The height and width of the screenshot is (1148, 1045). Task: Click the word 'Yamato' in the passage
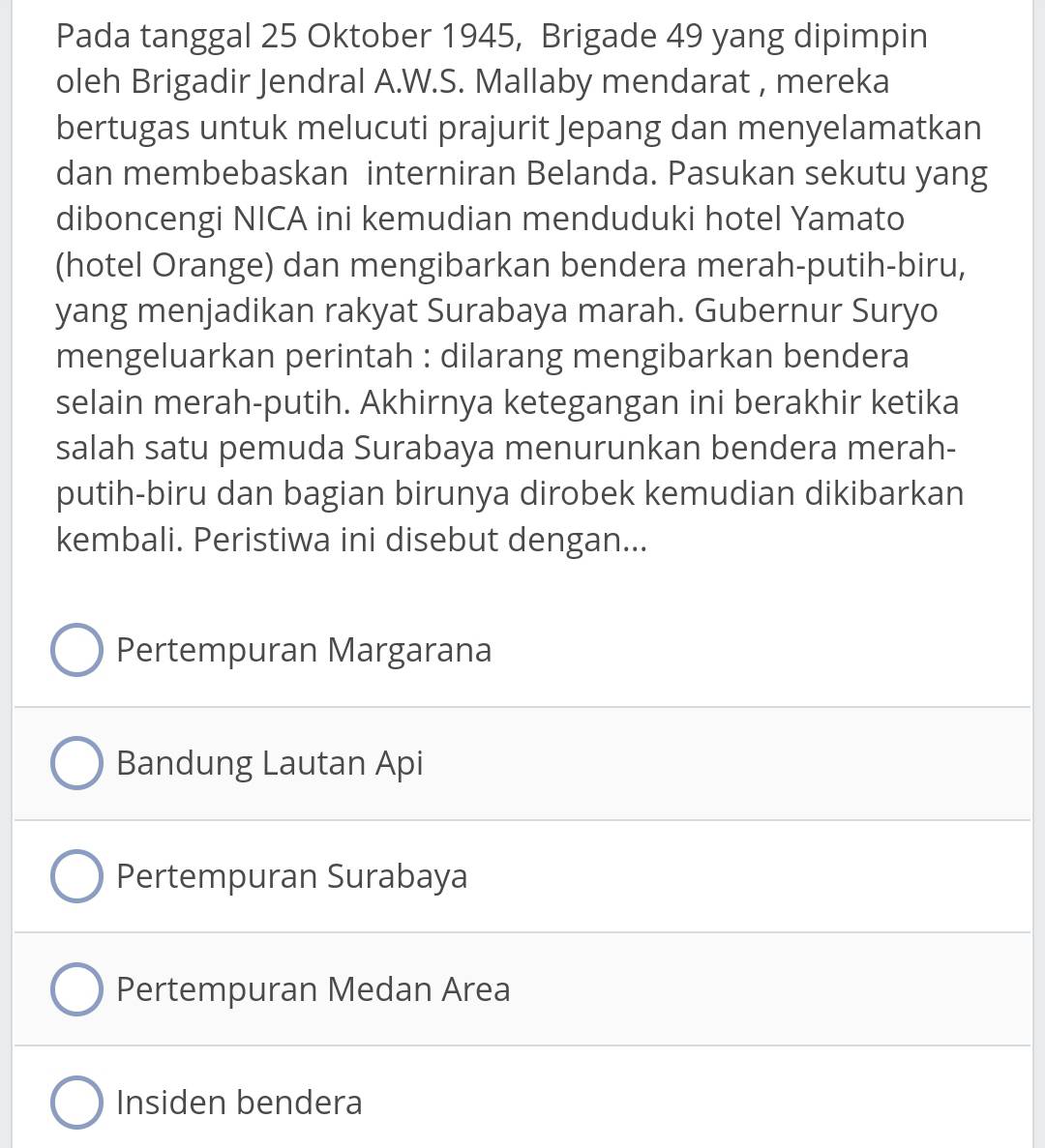tap(847, 219)
